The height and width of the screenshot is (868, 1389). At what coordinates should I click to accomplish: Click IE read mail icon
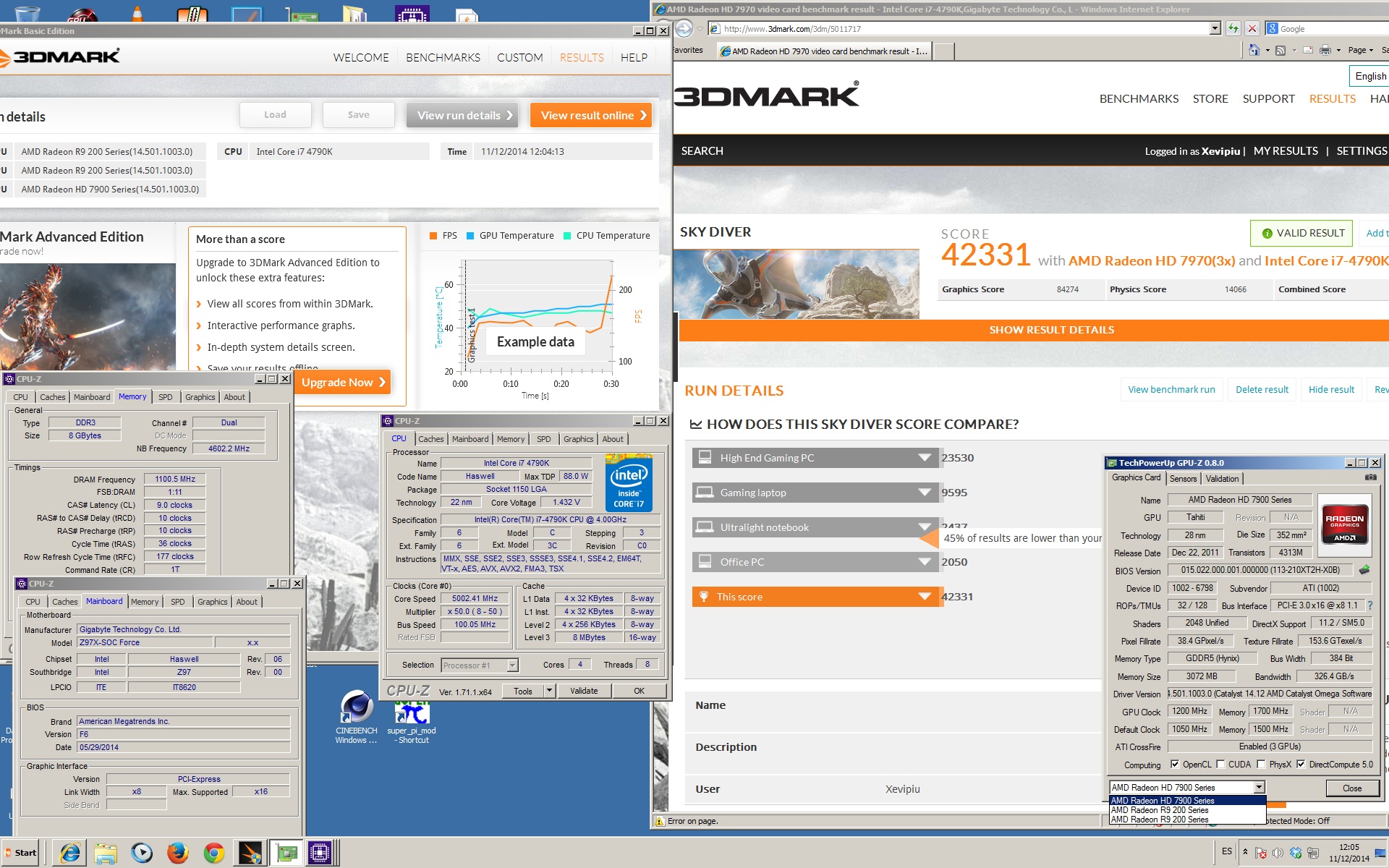(x=1308, y=50)
